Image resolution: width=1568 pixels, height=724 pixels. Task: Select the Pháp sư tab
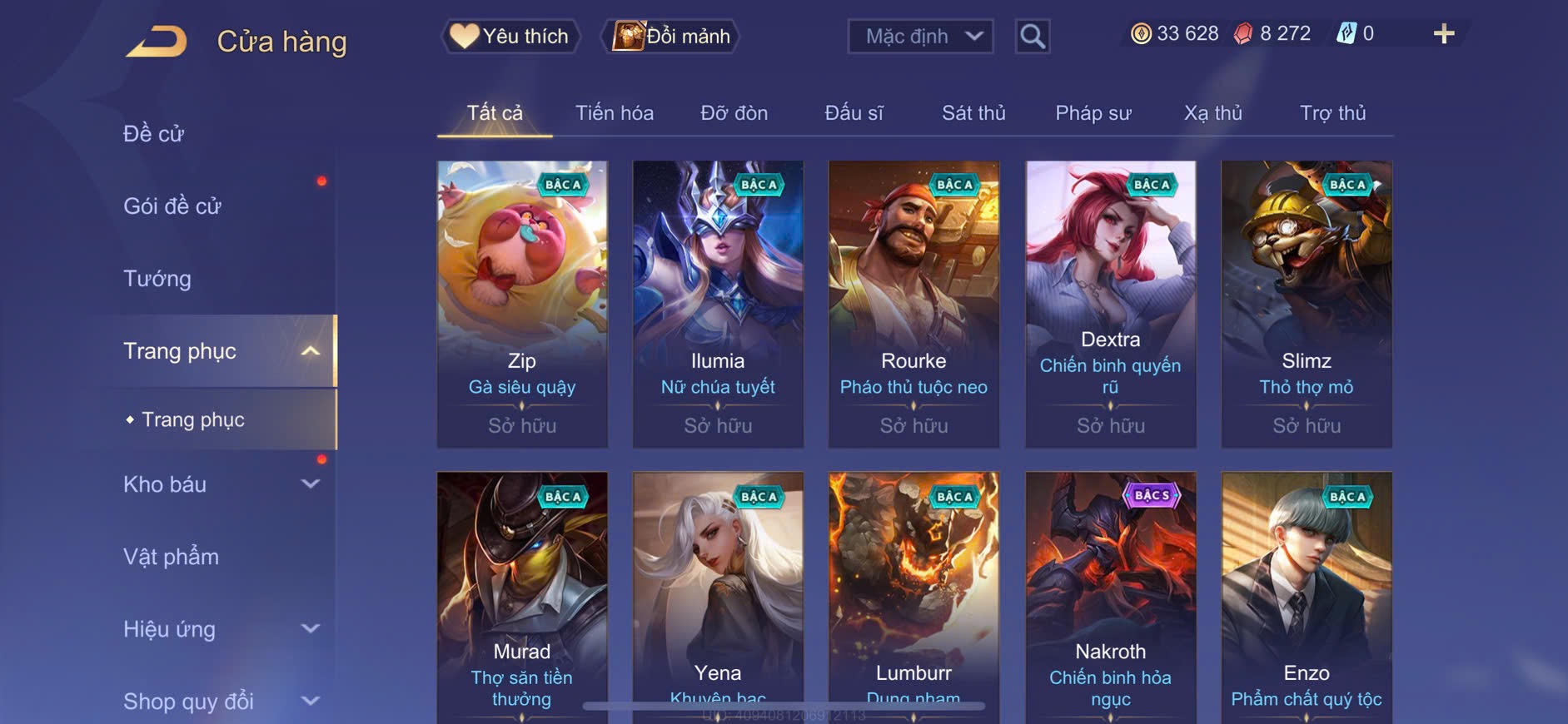click(x=1093, y=113)
